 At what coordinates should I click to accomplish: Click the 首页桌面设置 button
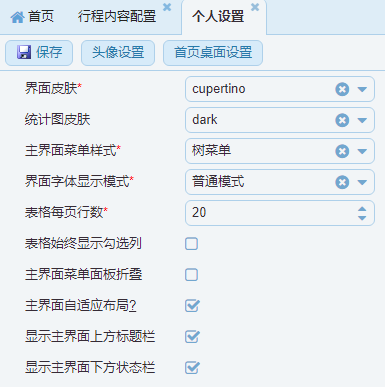coord(213,53)
